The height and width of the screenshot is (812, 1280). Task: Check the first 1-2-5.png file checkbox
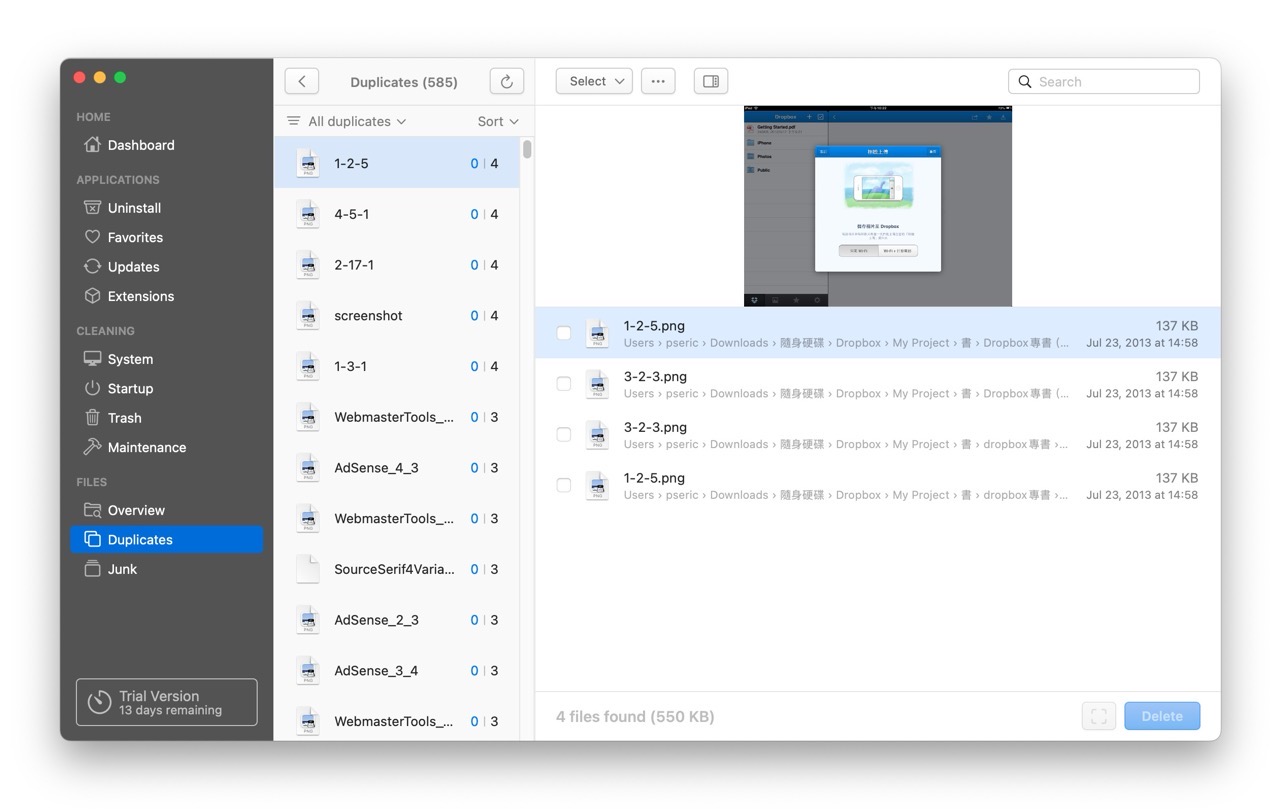[564, 333]
